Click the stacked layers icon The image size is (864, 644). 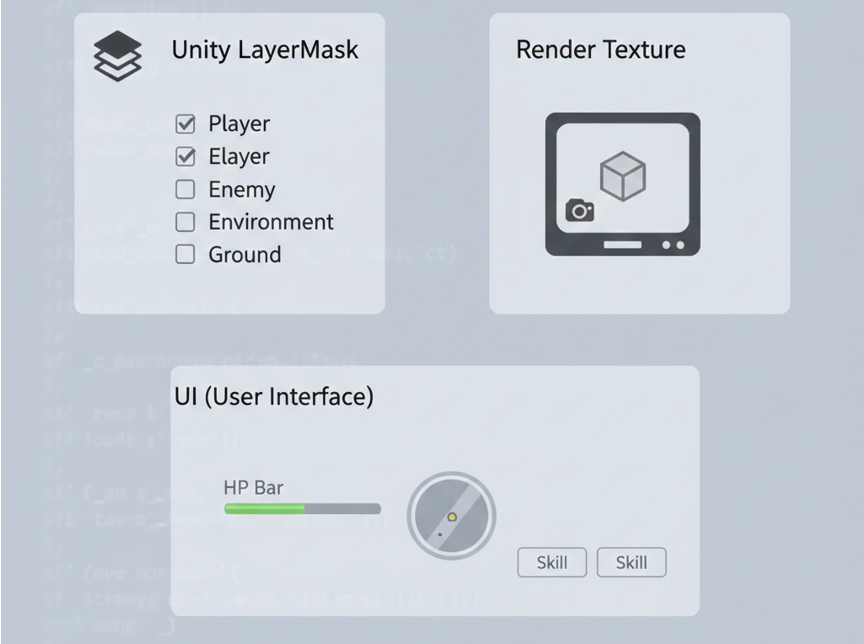pos(117,56)
